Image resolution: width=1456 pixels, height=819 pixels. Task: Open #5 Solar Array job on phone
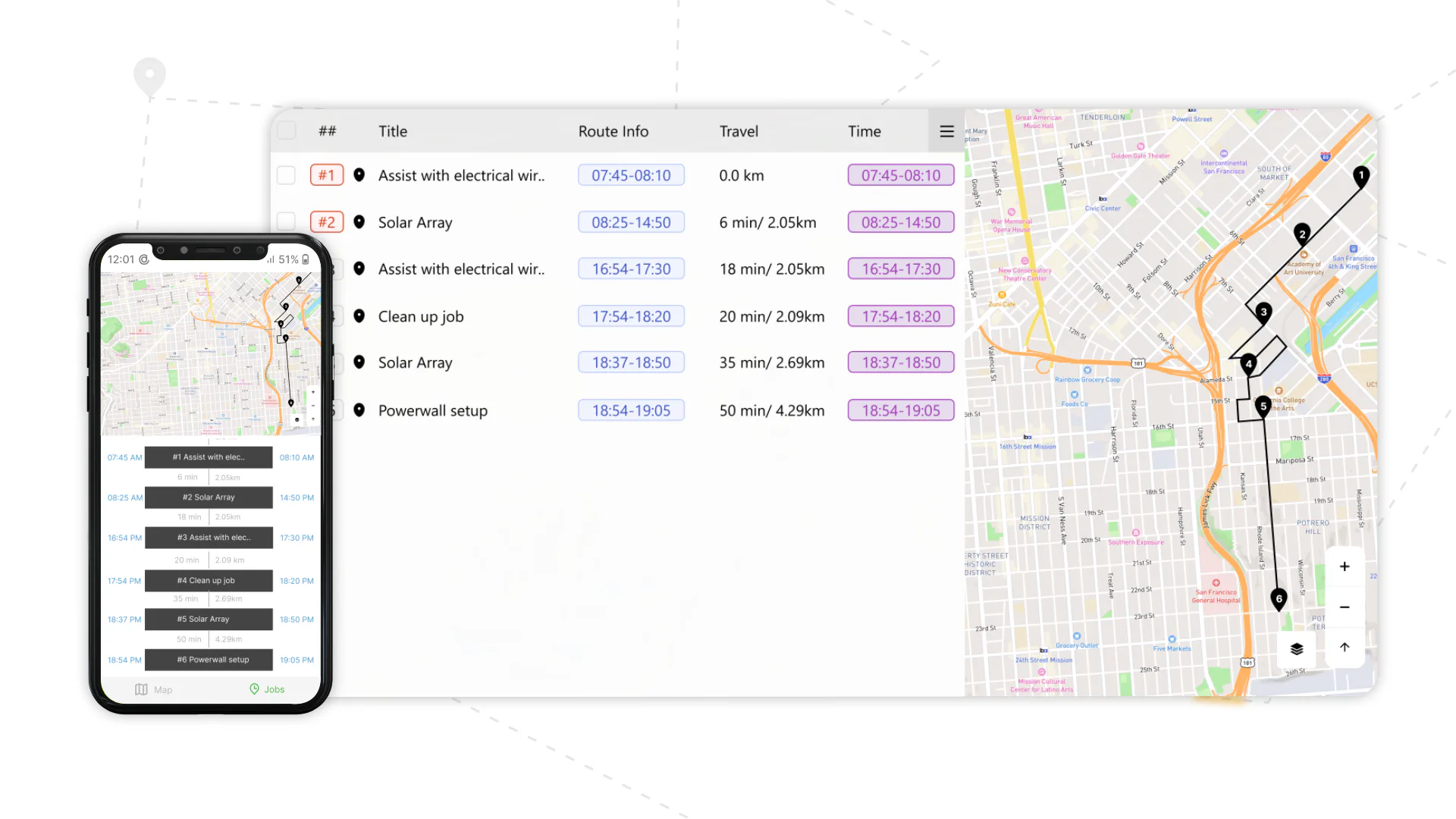209,620
